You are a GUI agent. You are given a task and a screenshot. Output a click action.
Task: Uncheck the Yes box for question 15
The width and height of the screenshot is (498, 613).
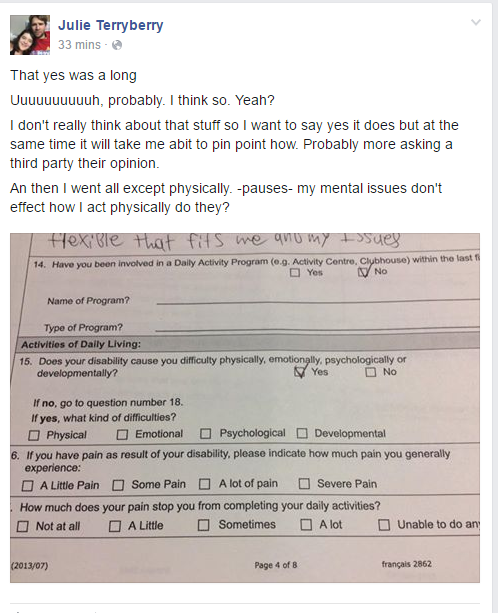[299, 372]
